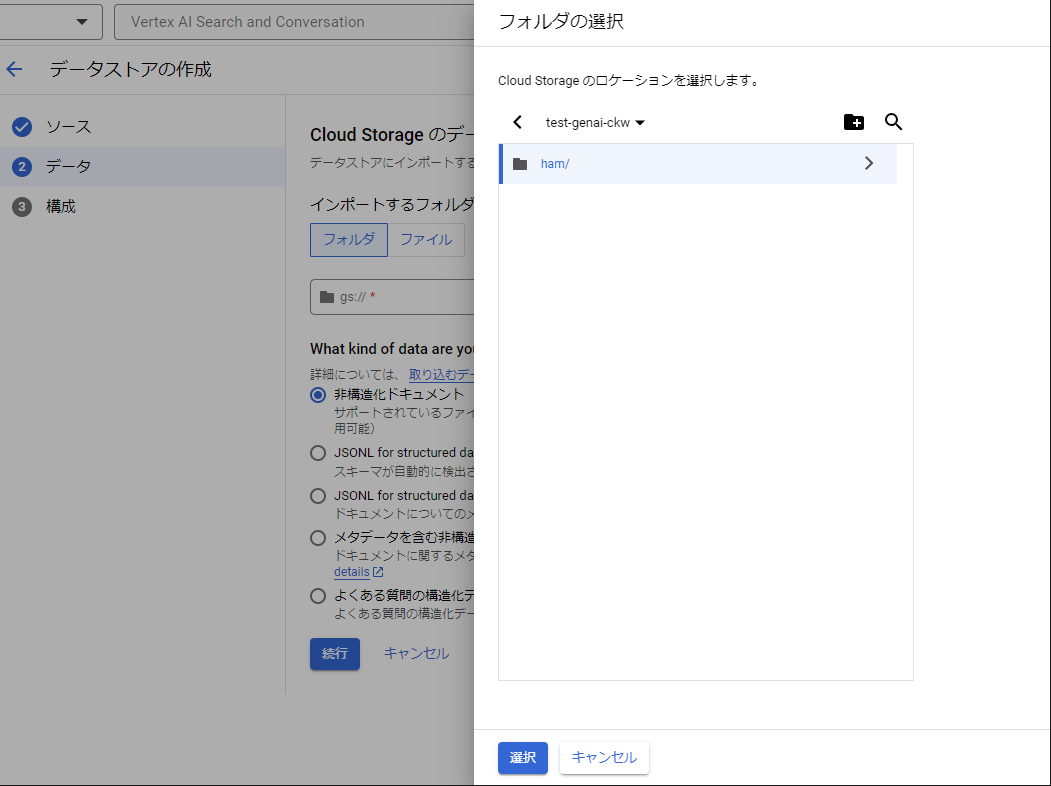The height and width of the screenshot is (786, 1051).
Task: Click the back chevron beside test-genai-ckw
Action: (x=517, y=122)
